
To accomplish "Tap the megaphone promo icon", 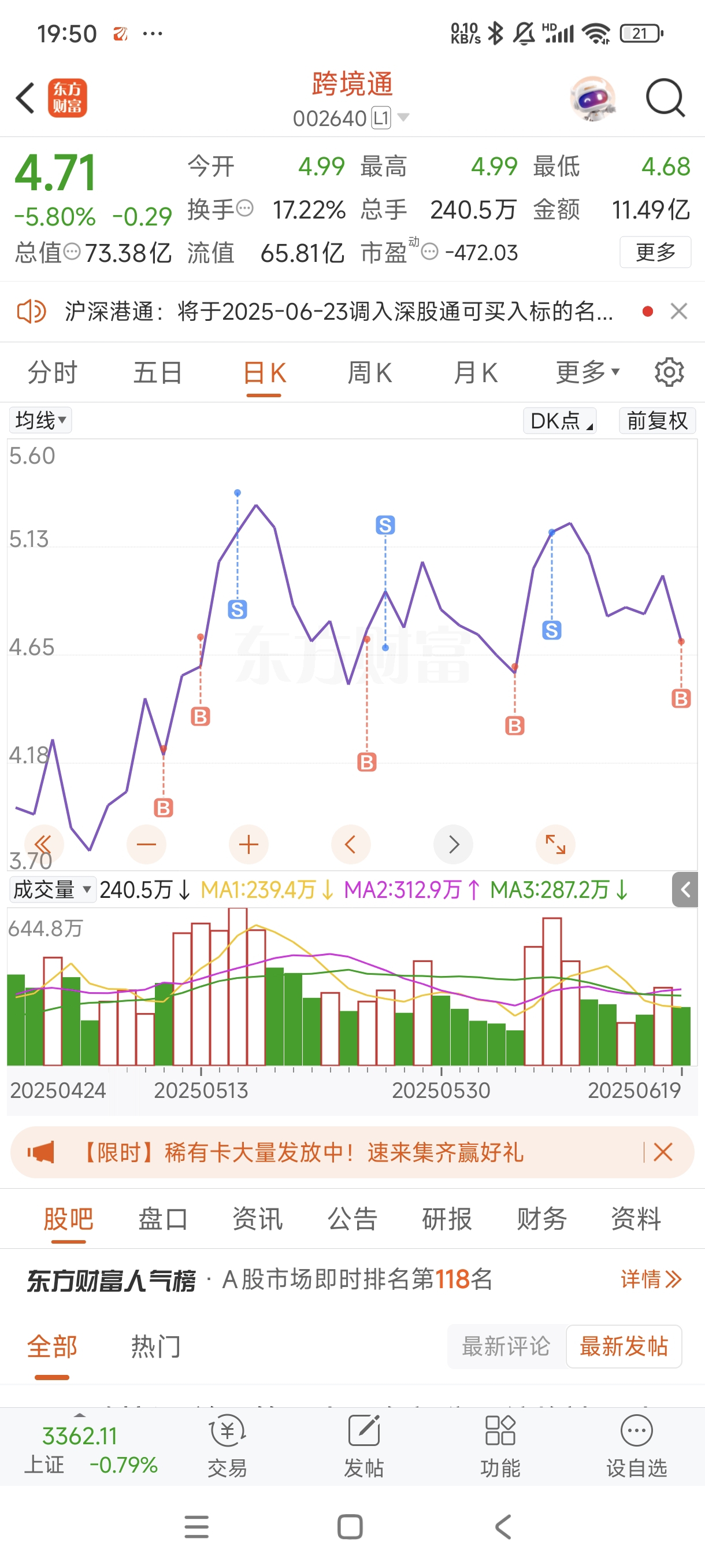I will point(41,1152).
